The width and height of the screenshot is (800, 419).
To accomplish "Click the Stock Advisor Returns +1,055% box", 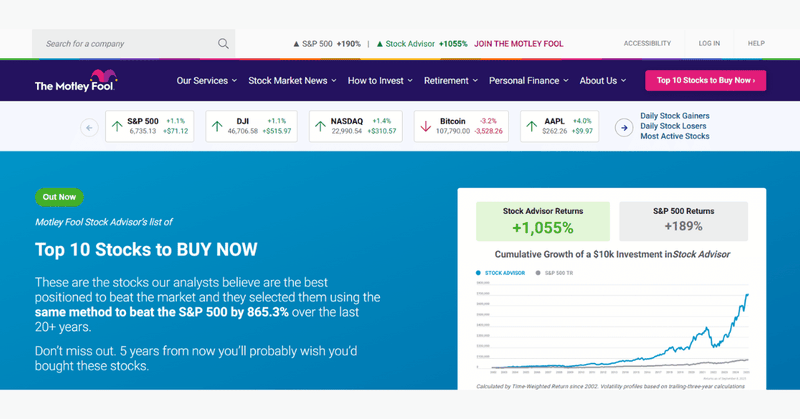I will pyautogui.click(x=543, y=221).
